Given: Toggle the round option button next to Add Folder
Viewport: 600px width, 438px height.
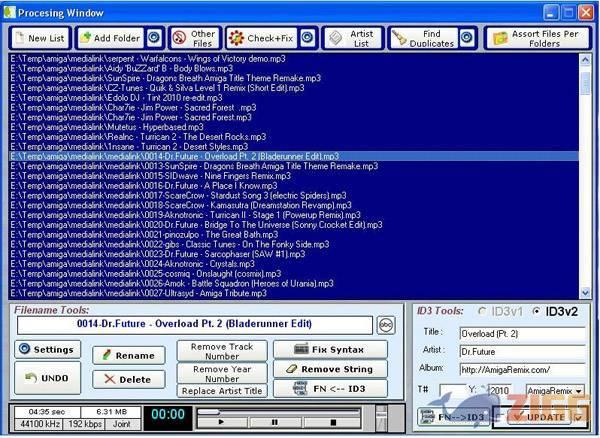Looking at the screenshot, I should (x=154, y=38).
